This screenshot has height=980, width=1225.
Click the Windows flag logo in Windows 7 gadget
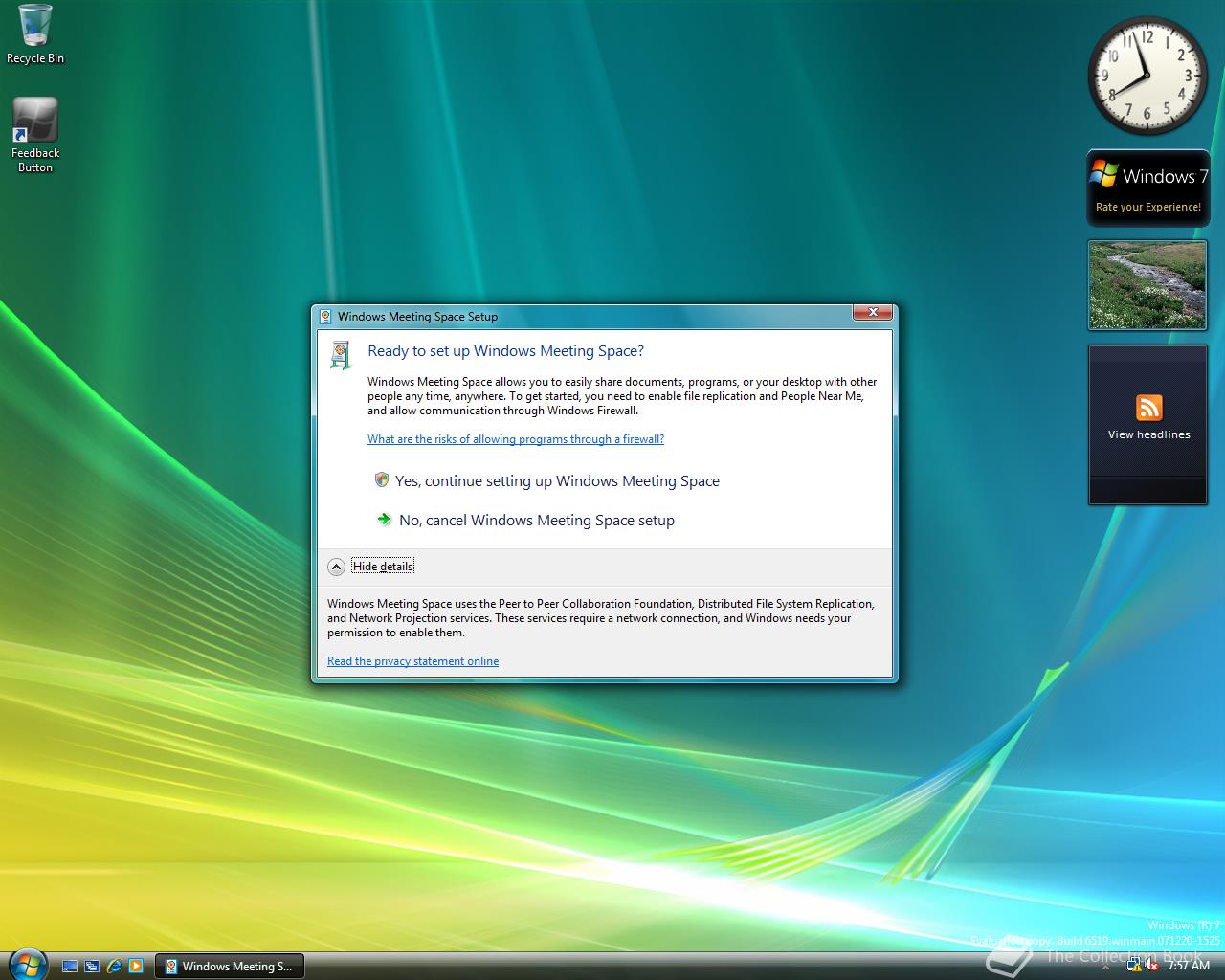click(x=1104, y=175)
